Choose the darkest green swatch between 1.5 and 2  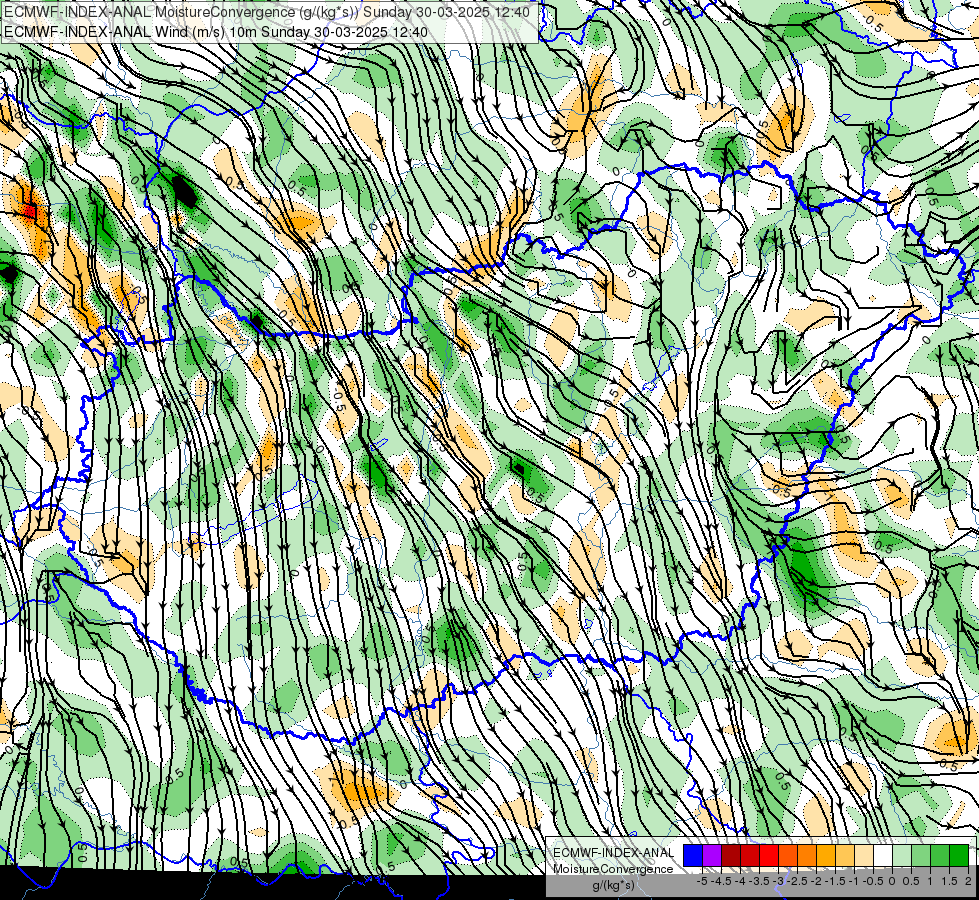(959, 855)
